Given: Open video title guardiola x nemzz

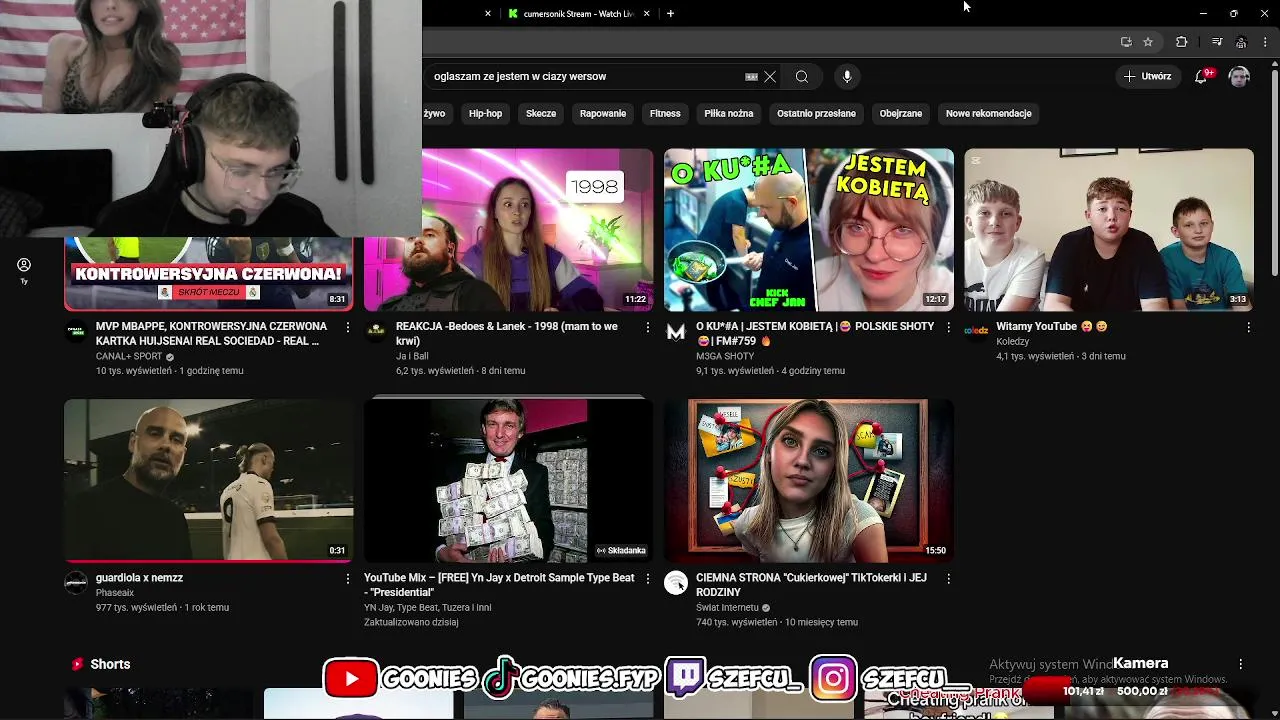Looking at the screenshot, I should point(139,578).
